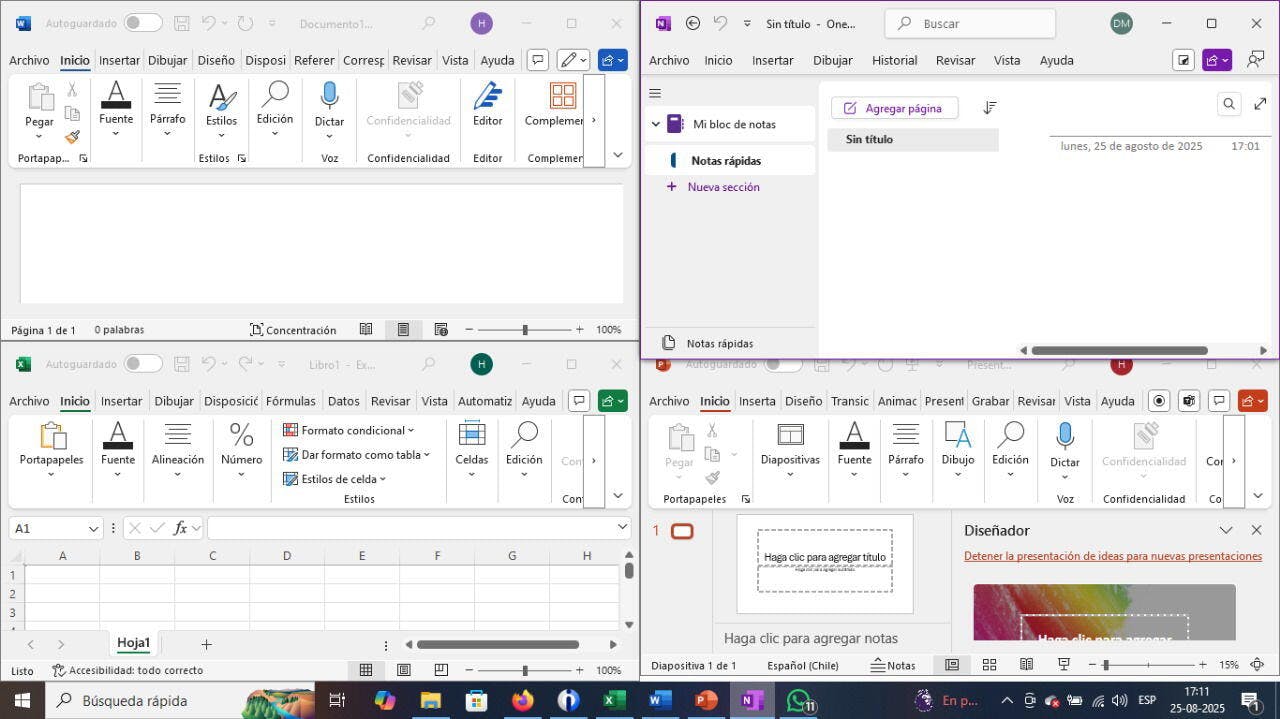Click the Dictar microphone icon in Word
1280x719 pixels.
point(329,96)
